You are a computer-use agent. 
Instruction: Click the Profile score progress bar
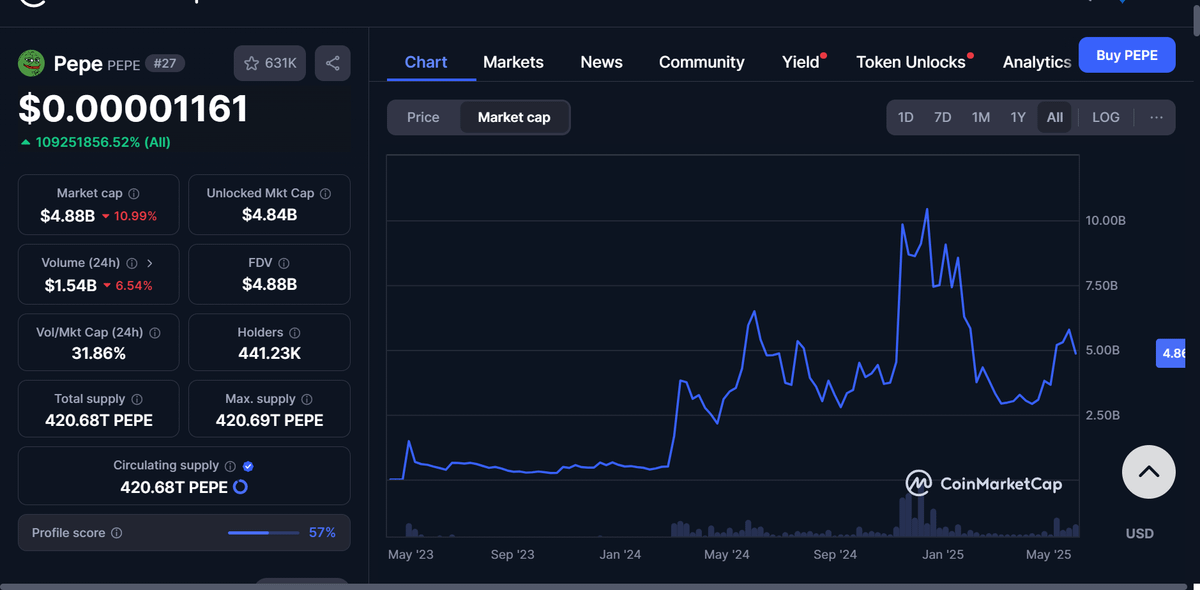(x=263, y=533)
